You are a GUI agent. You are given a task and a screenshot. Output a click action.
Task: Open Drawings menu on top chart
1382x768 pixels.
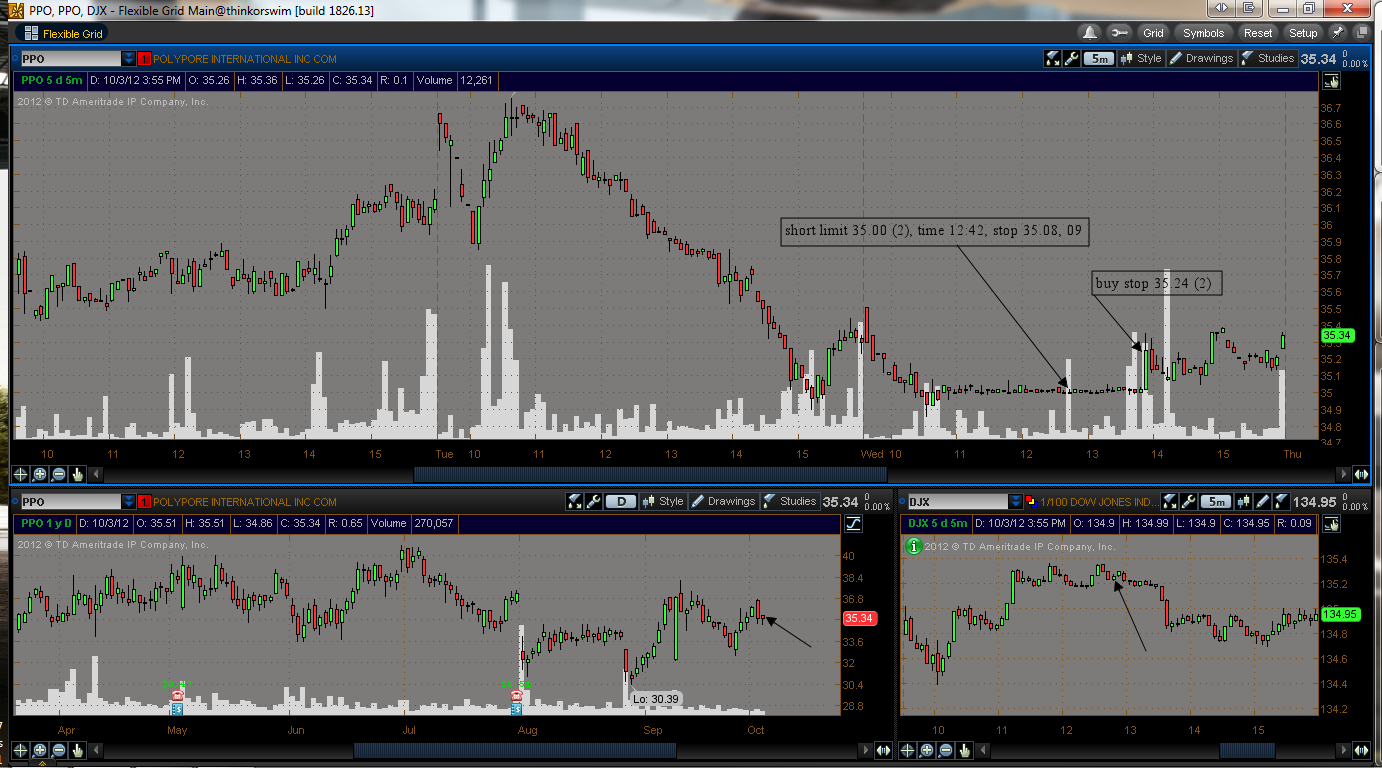point(1201,58)
